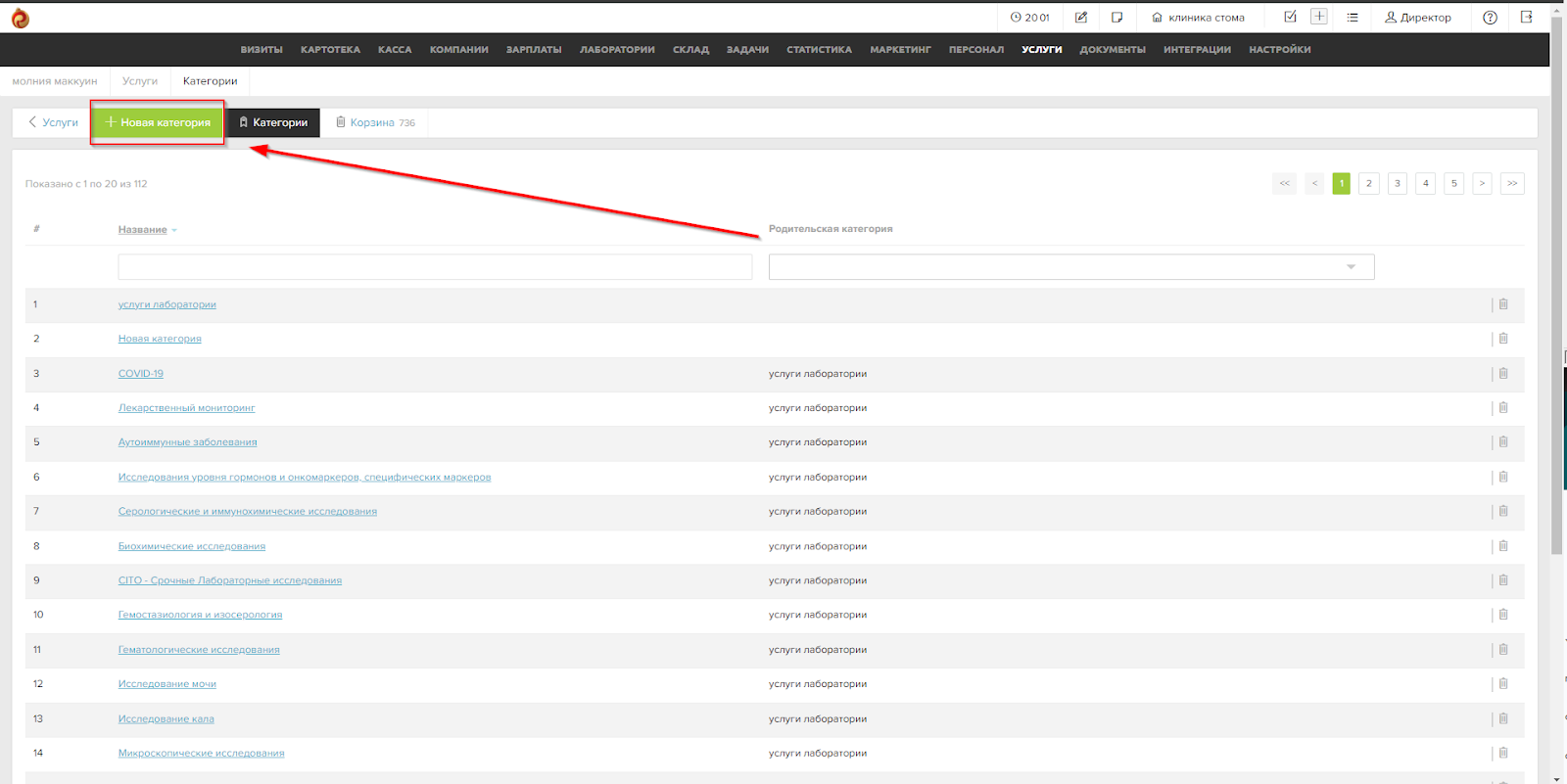The image size is (1567, 784).
Task: Click the checkbox tasks icon in header
Action: tap(1290, 17)
